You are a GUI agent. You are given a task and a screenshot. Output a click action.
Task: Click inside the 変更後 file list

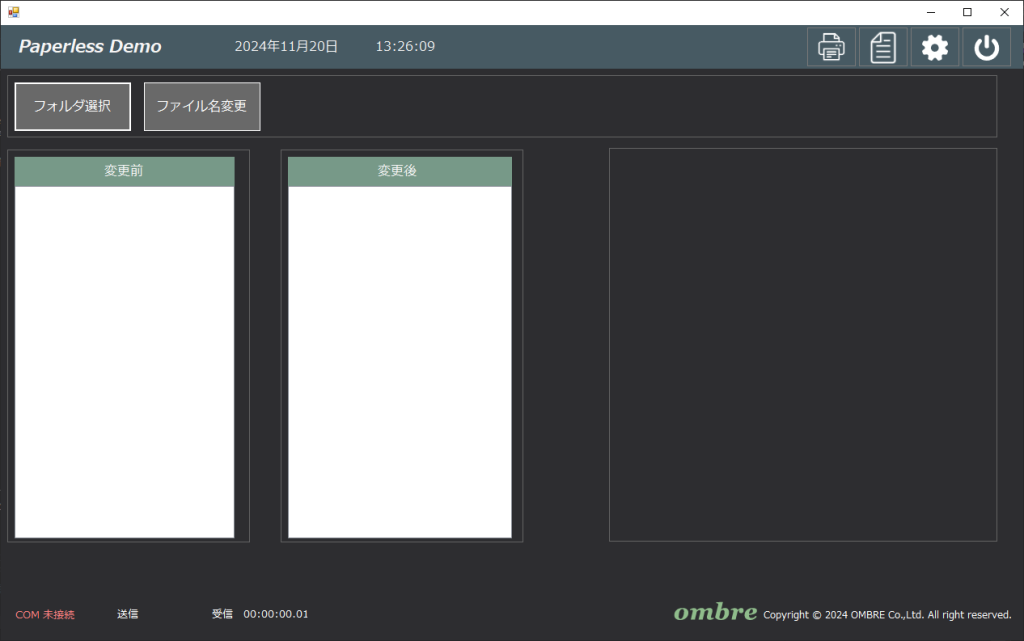click(x=399, y=361)
